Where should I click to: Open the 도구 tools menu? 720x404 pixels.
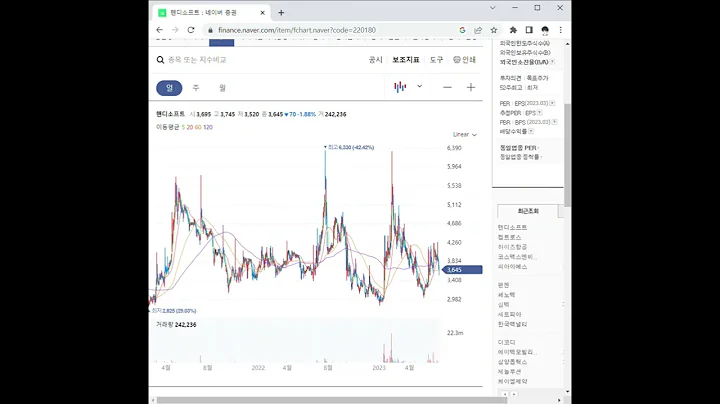point(436,60)
